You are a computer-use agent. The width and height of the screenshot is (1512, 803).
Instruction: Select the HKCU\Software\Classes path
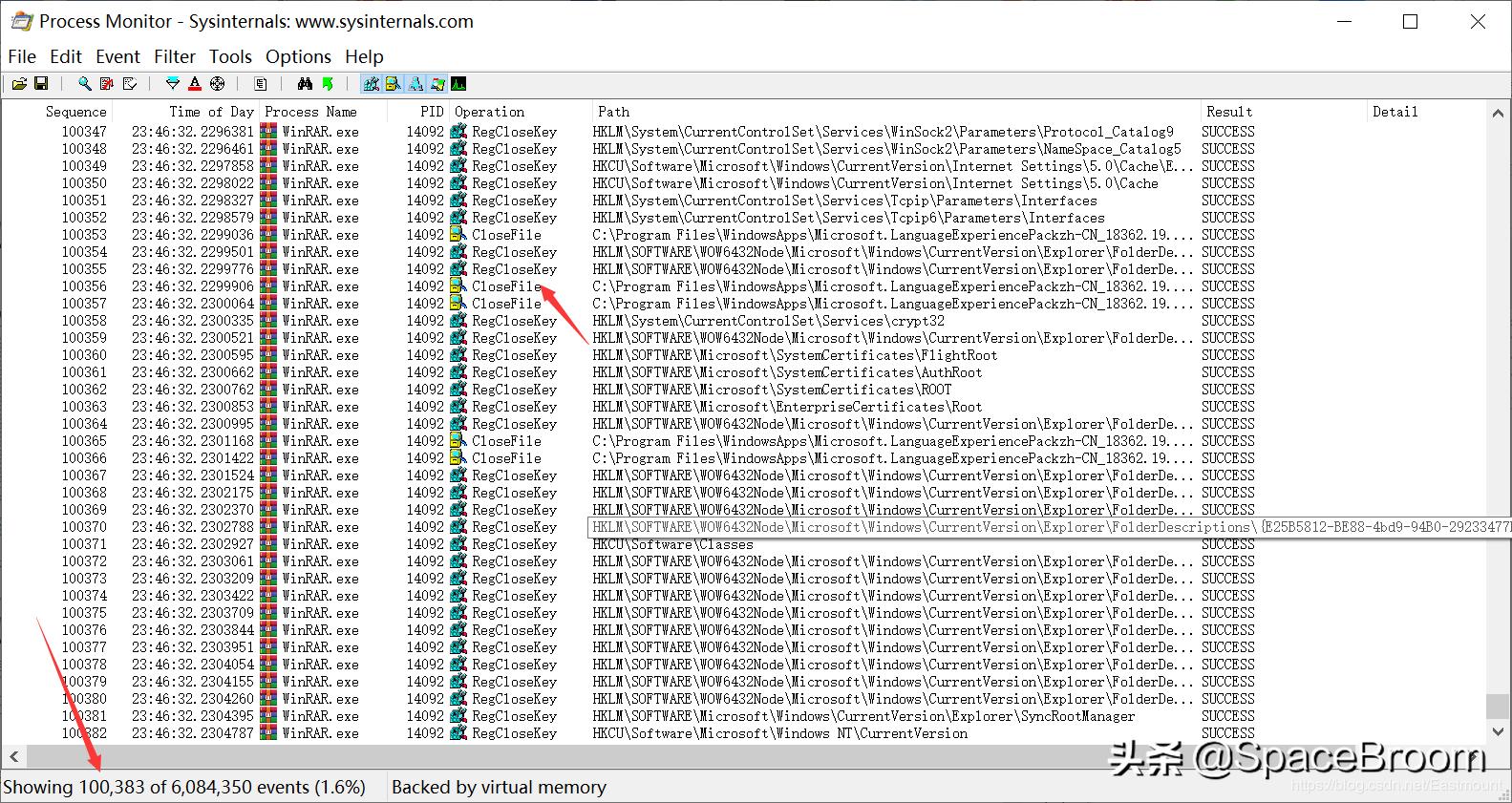coord(673,544)
